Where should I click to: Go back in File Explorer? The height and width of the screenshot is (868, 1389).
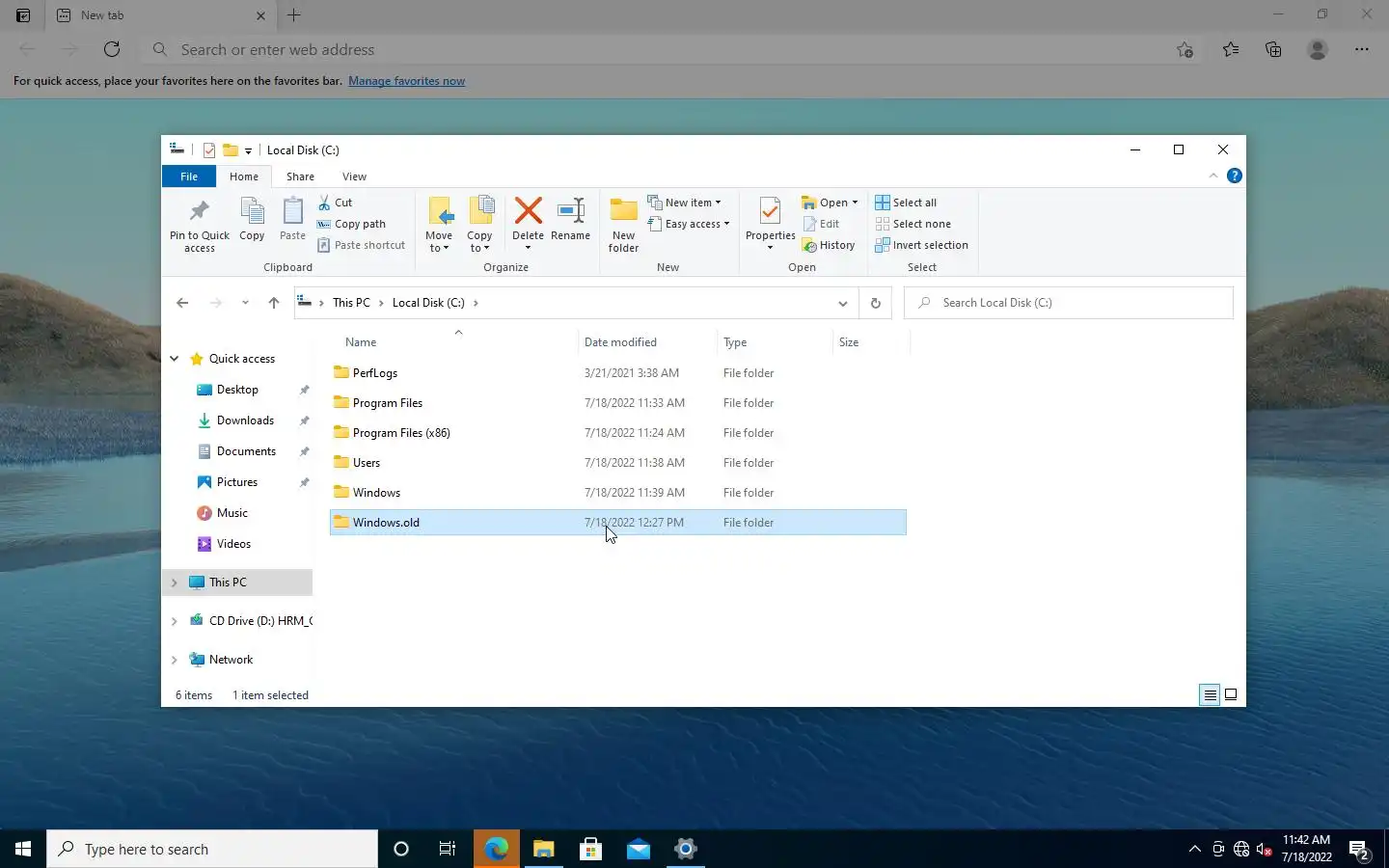(x=182, y=303)
